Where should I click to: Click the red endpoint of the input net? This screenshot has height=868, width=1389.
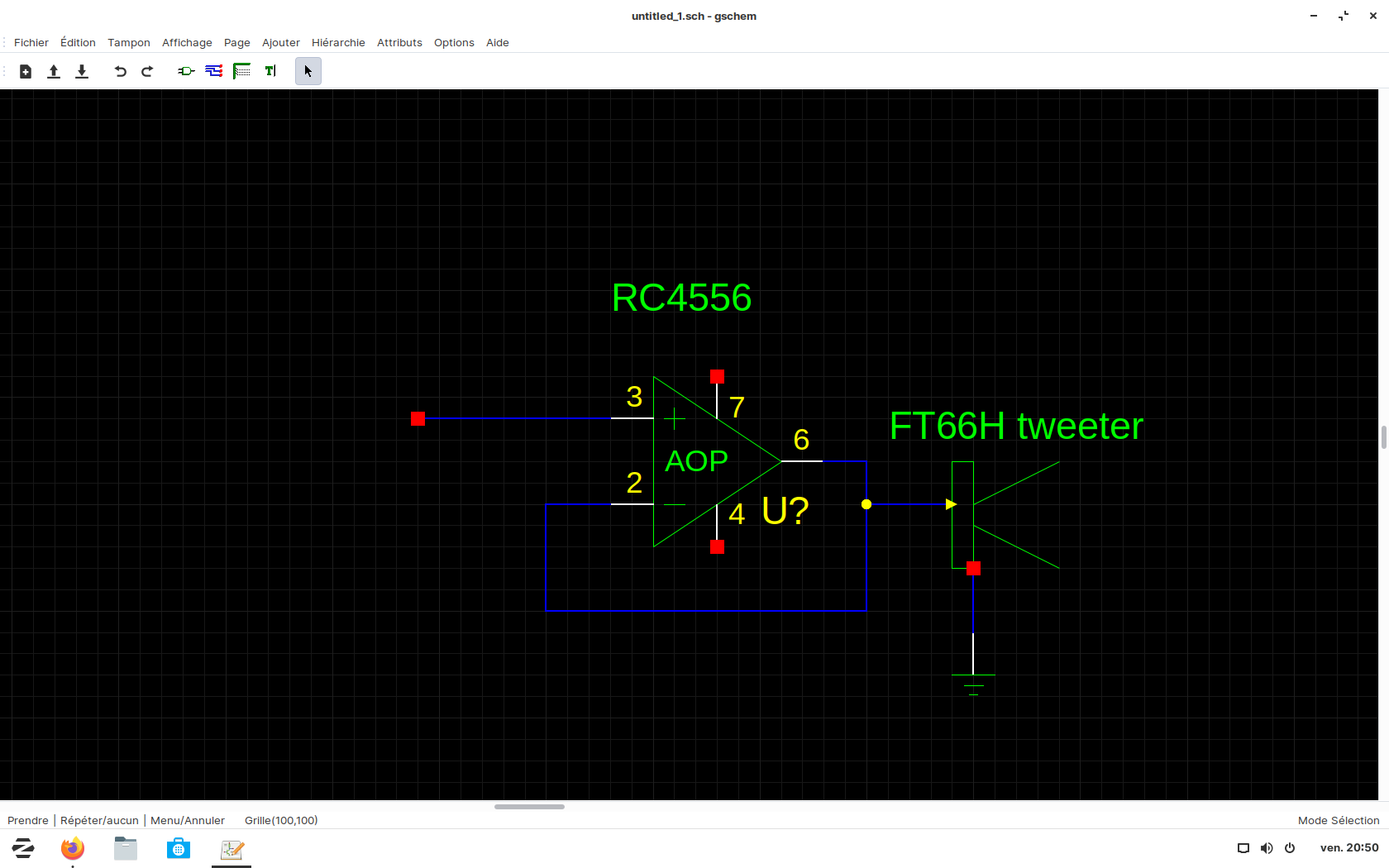coord(418,419)
